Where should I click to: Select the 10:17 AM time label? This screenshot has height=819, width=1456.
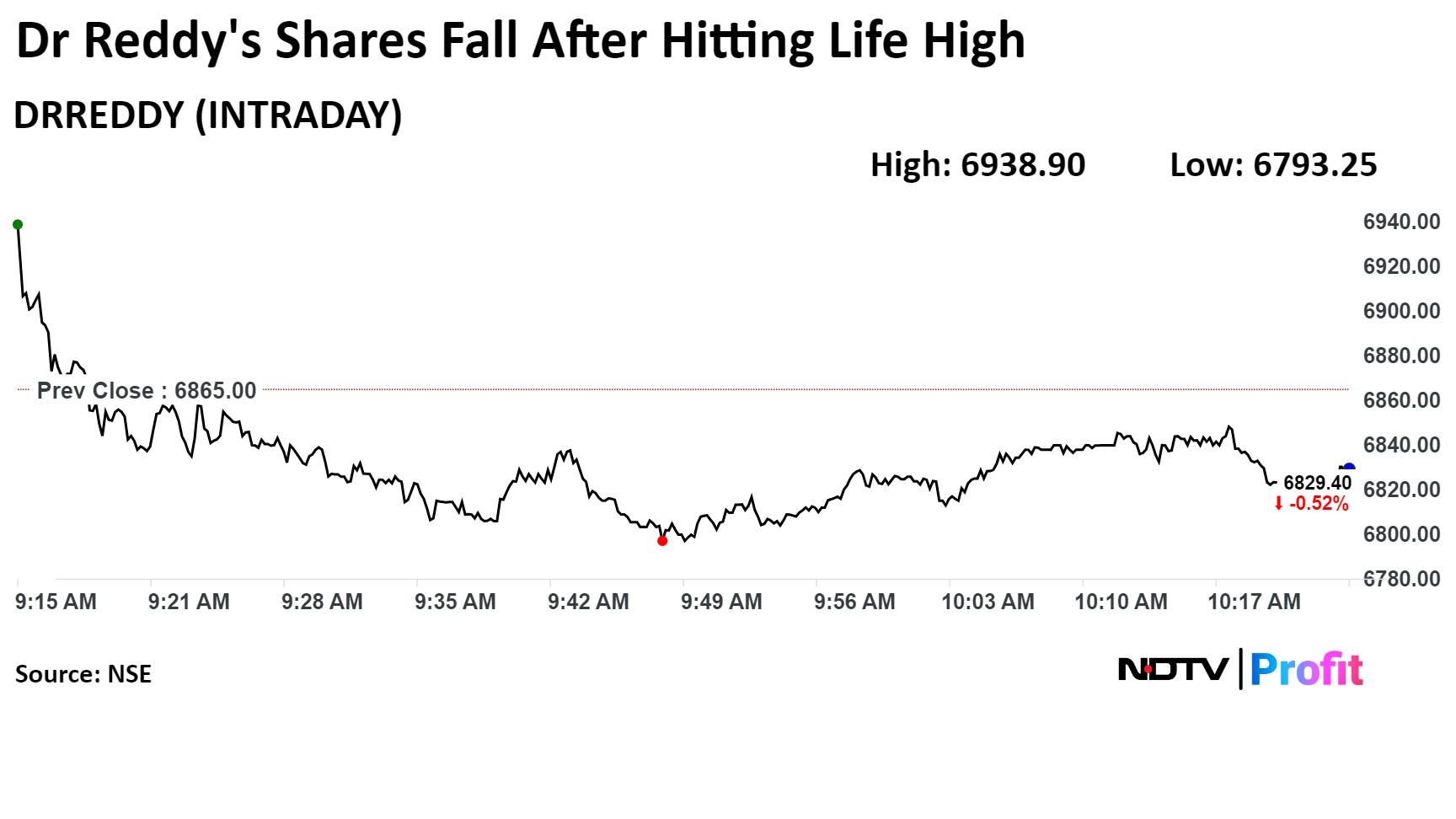(1254, 602)
